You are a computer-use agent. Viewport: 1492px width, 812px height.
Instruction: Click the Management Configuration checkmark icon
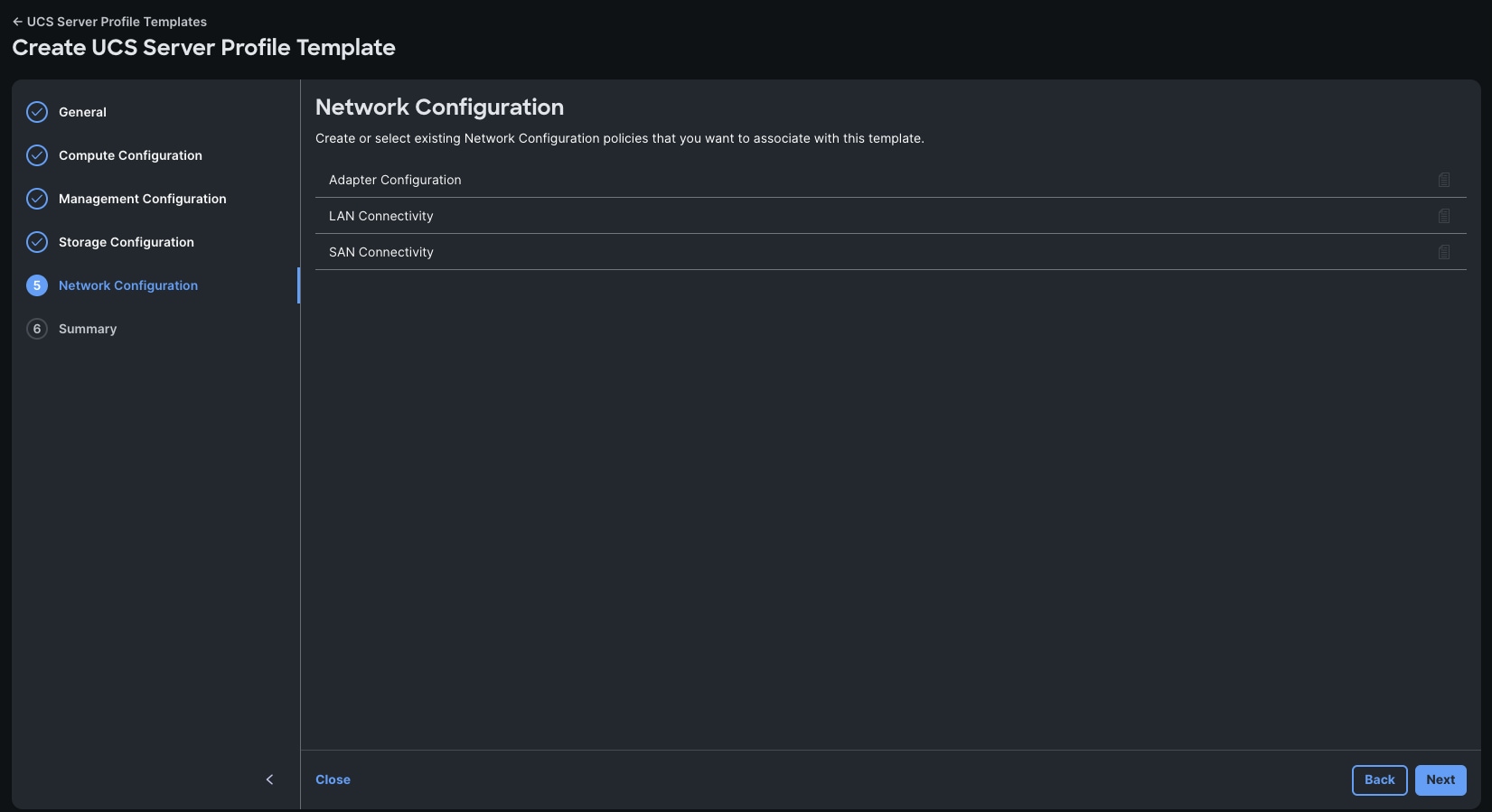[x=37, y=199]
